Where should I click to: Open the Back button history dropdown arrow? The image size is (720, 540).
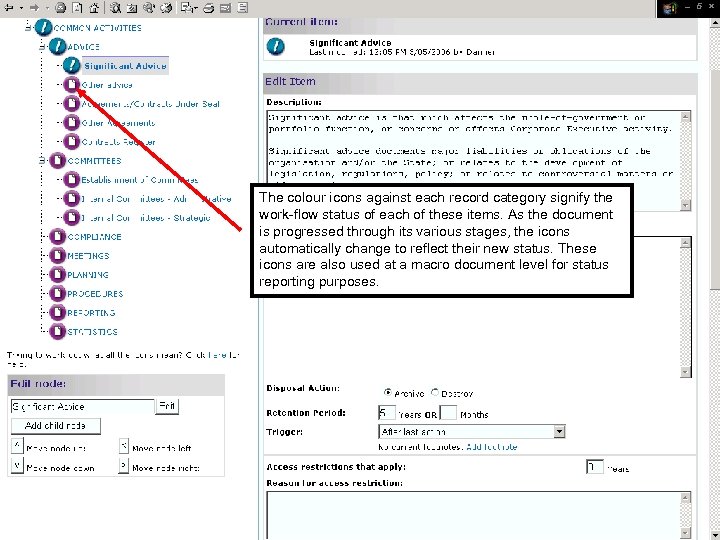pyautogui.click(x=21, y=8)
